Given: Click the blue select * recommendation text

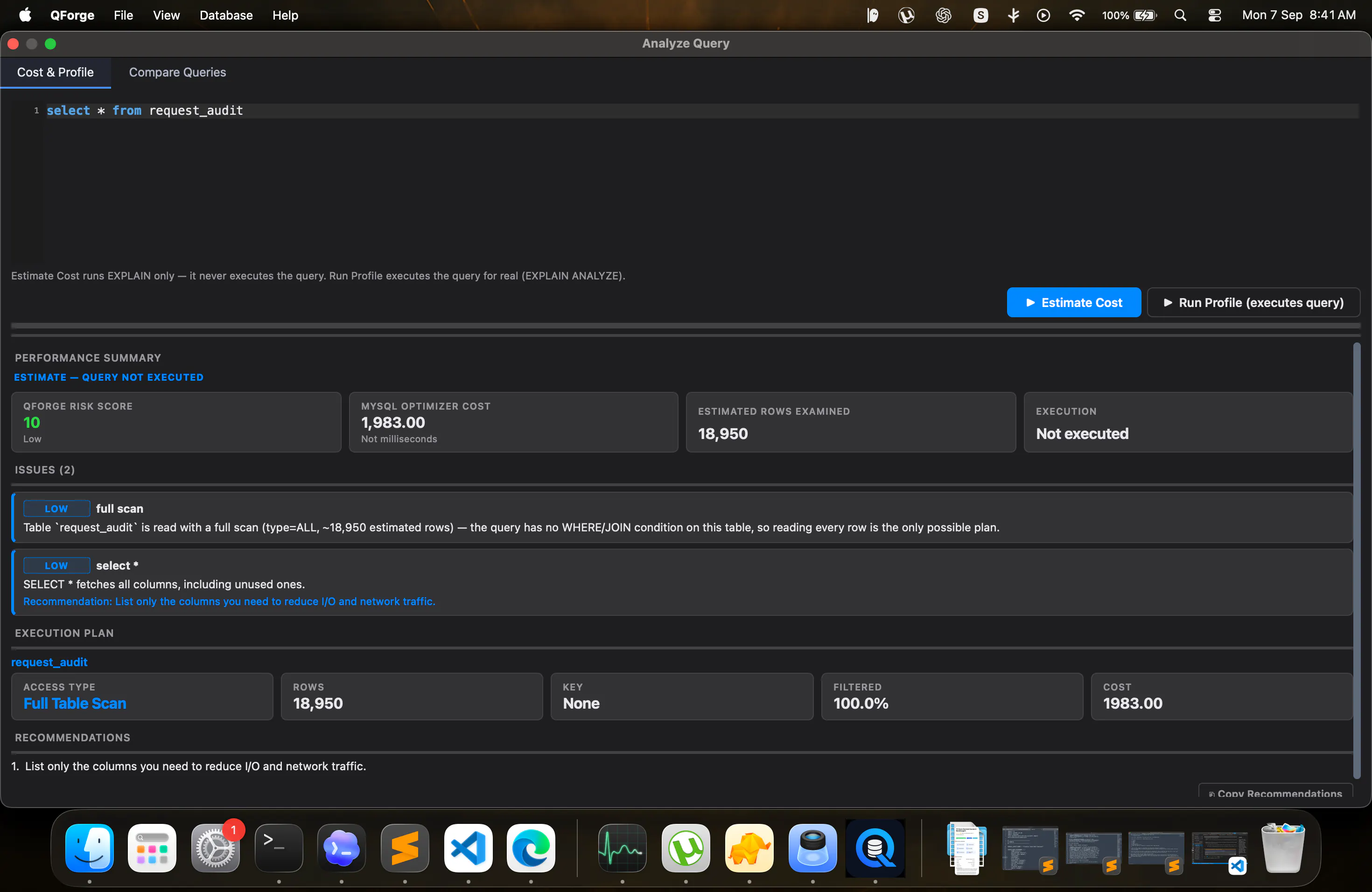Looking at the screenshot, I should (229, 601).
